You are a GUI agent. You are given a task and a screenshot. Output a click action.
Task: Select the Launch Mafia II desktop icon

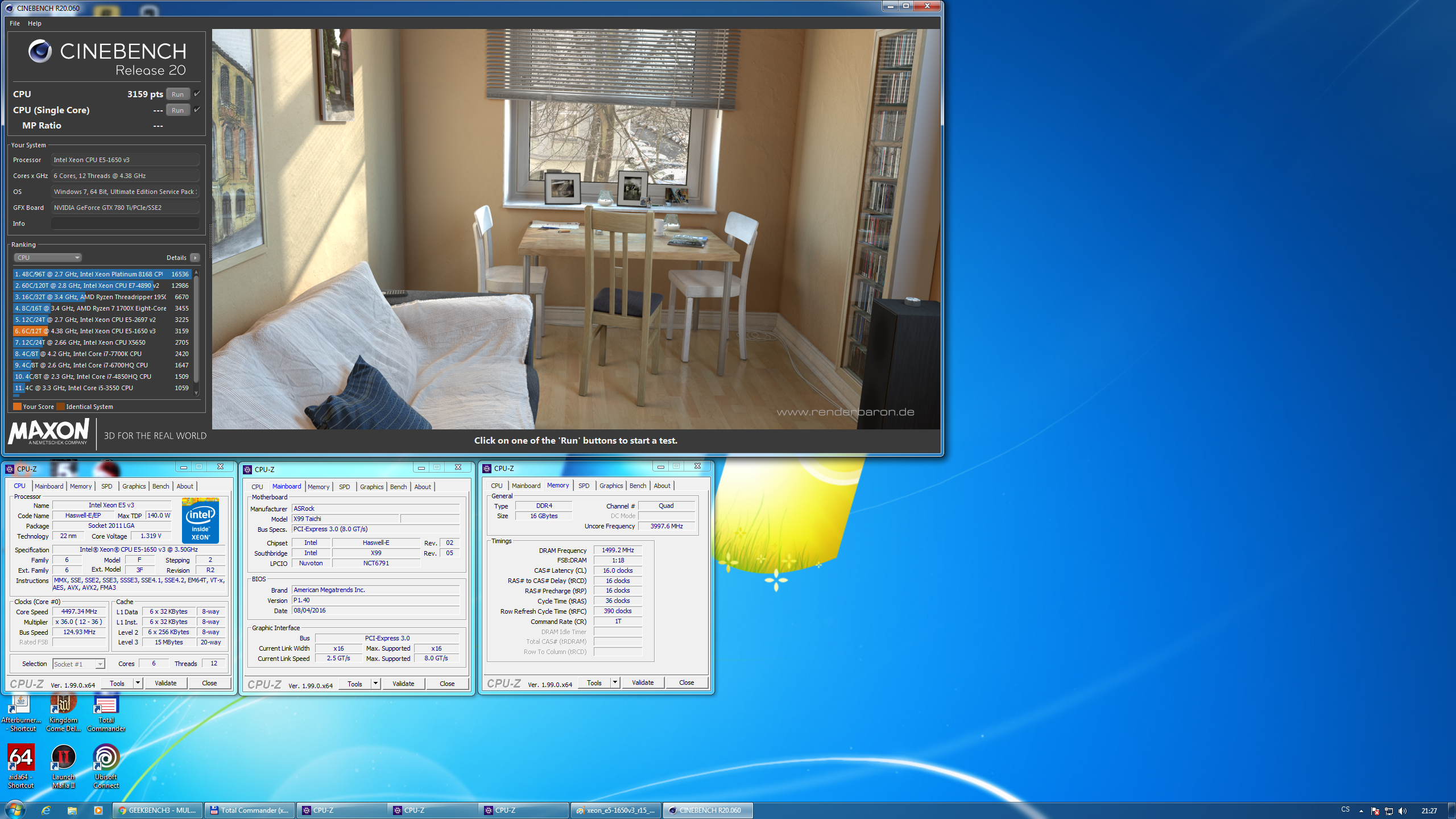63,766
